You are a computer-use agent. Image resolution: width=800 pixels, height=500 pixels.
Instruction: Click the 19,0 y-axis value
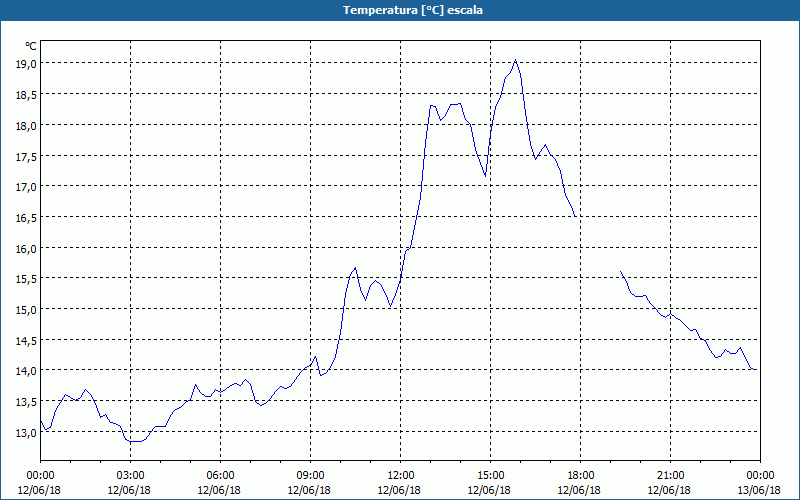(27, 64)
